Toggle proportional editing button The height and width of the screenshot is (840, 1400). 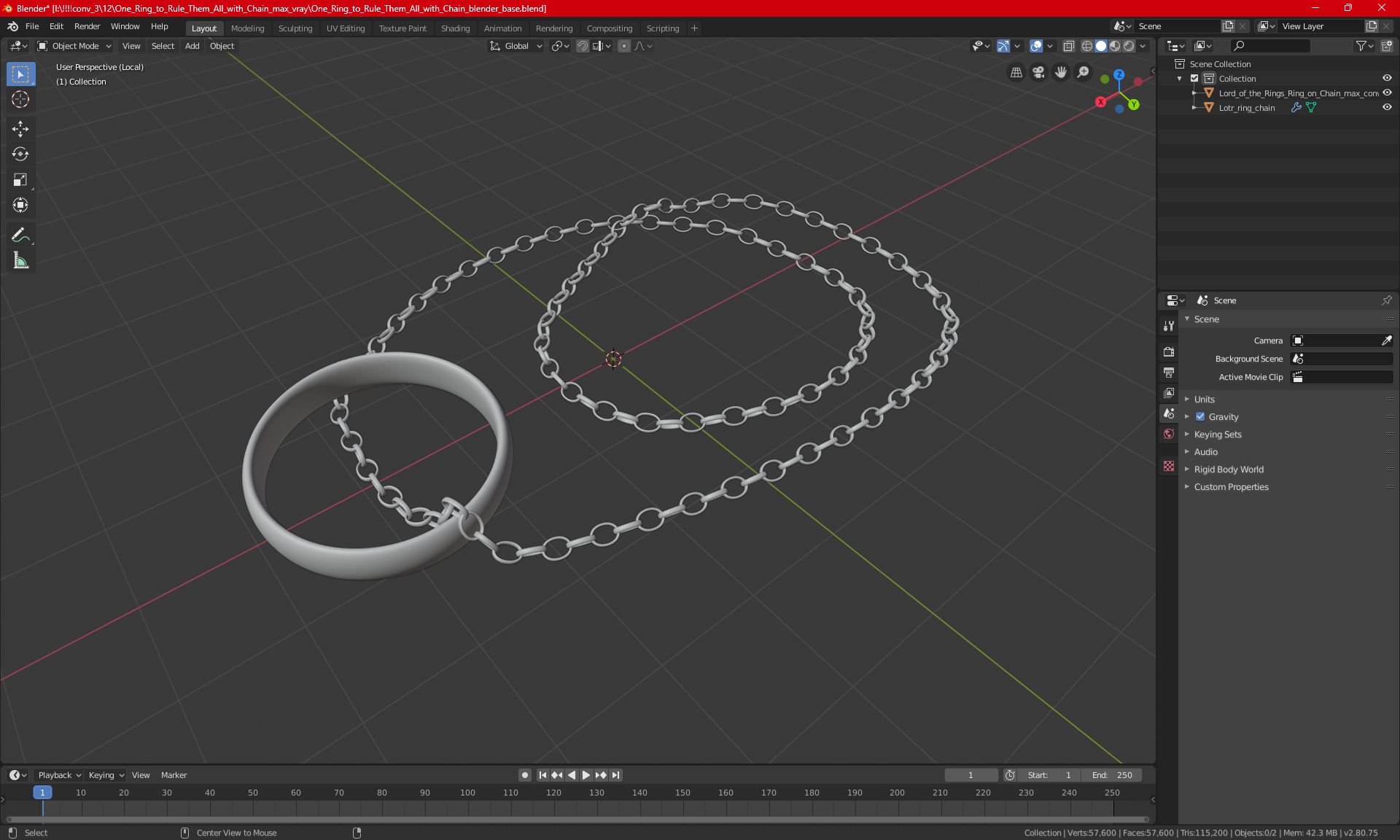point(624,46)
